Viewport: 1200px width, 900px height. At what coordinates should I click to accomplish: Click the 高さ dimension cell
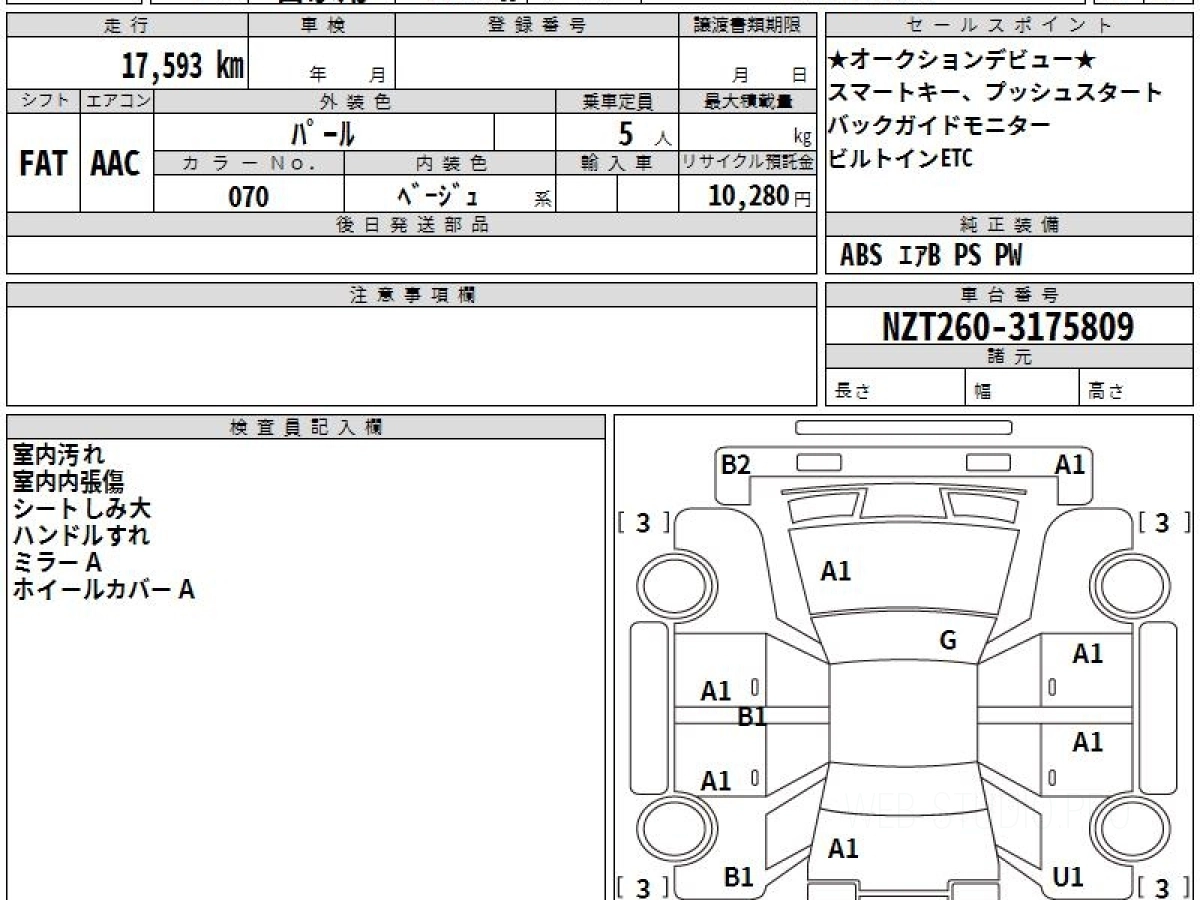click(1136, 388)
